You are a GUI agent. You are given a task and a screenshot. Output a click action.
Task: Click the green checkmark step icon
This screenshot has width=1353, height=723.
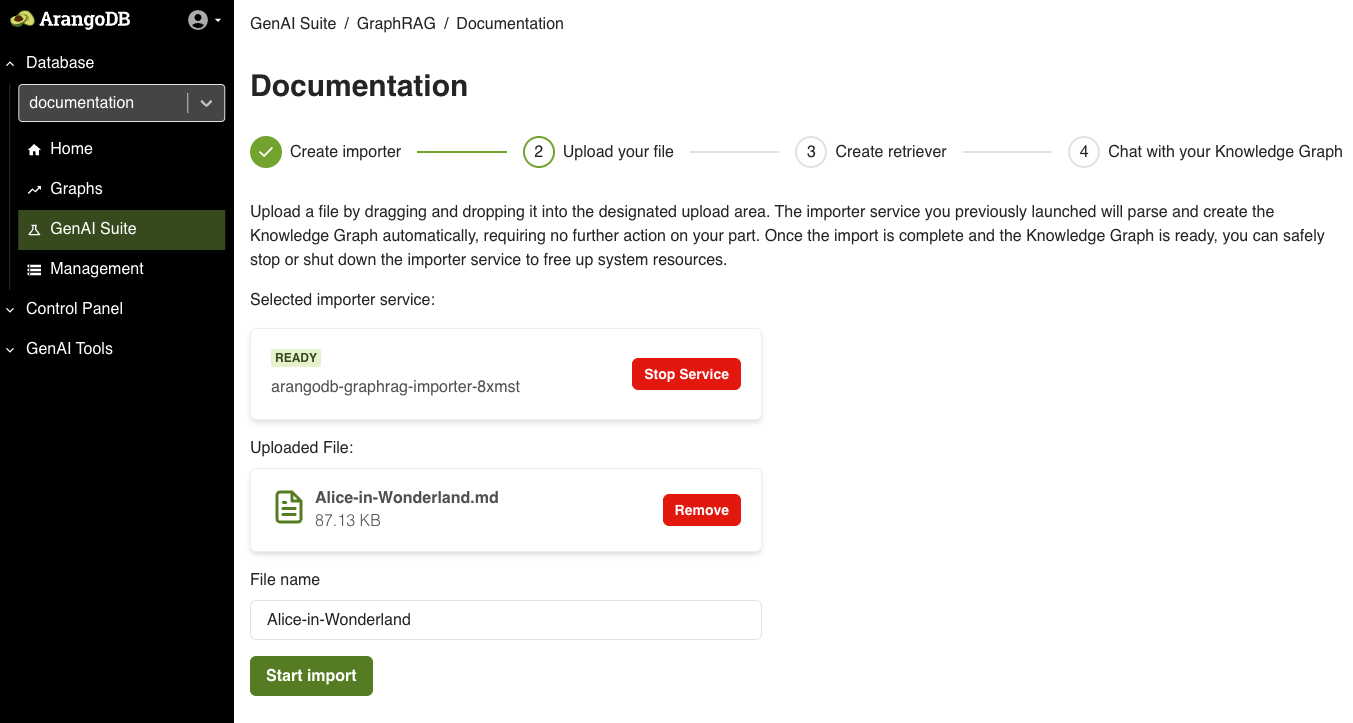click(x=266, y=152)
